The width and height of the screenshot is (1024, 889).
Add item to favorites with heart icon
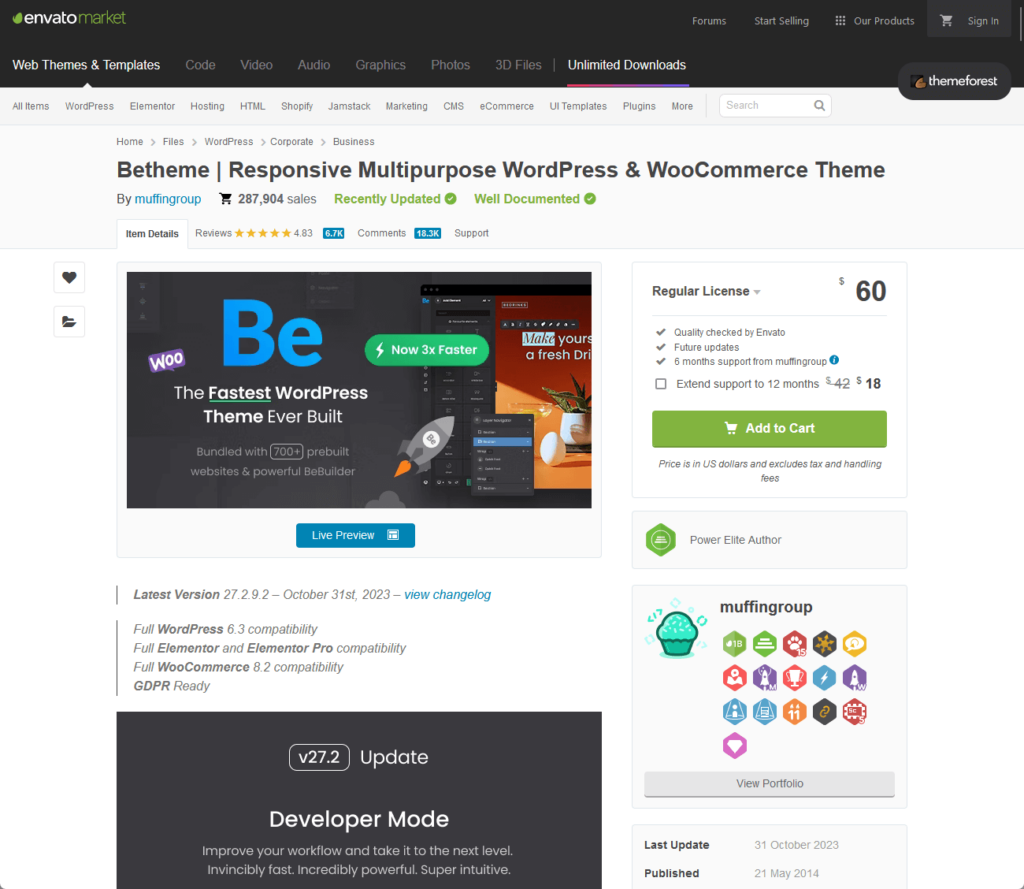[69, 278]
